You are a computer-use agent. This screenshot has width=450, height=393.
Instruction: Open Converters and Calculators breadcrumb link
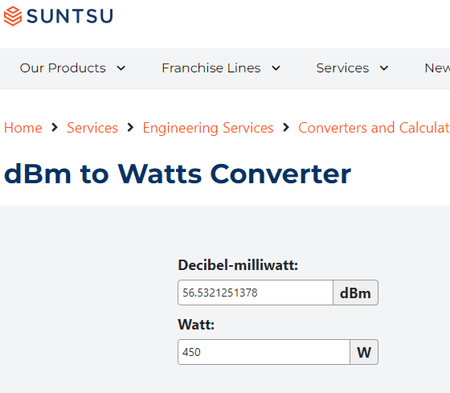(374, 128)
